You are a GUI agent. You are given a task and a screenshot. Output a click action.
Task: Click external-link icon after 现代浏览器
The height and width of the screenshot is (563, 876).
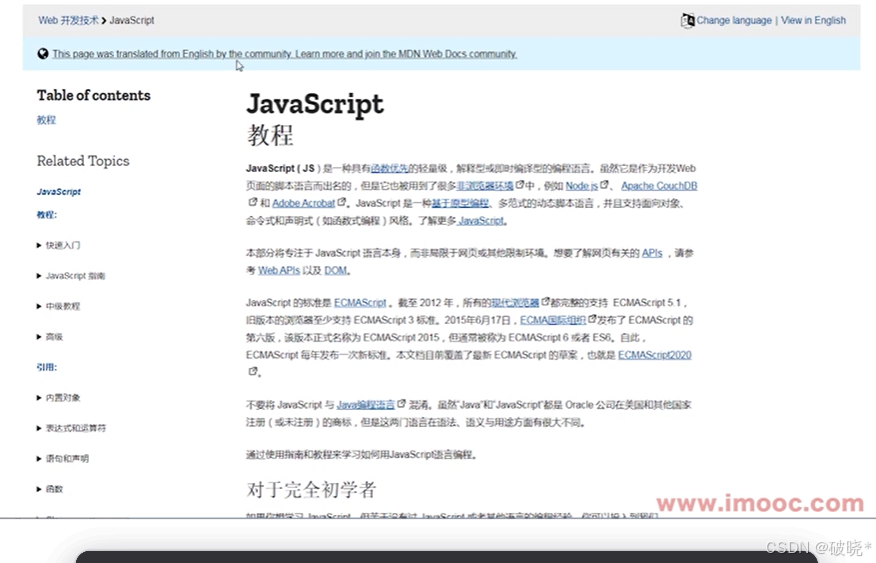[545, 302]
